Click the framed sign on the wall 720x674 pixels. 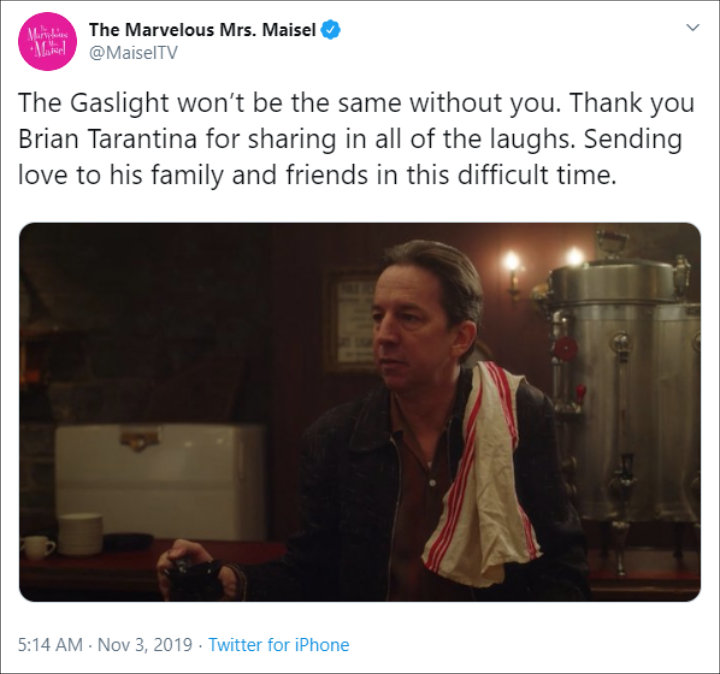click(x=349, y=321)
